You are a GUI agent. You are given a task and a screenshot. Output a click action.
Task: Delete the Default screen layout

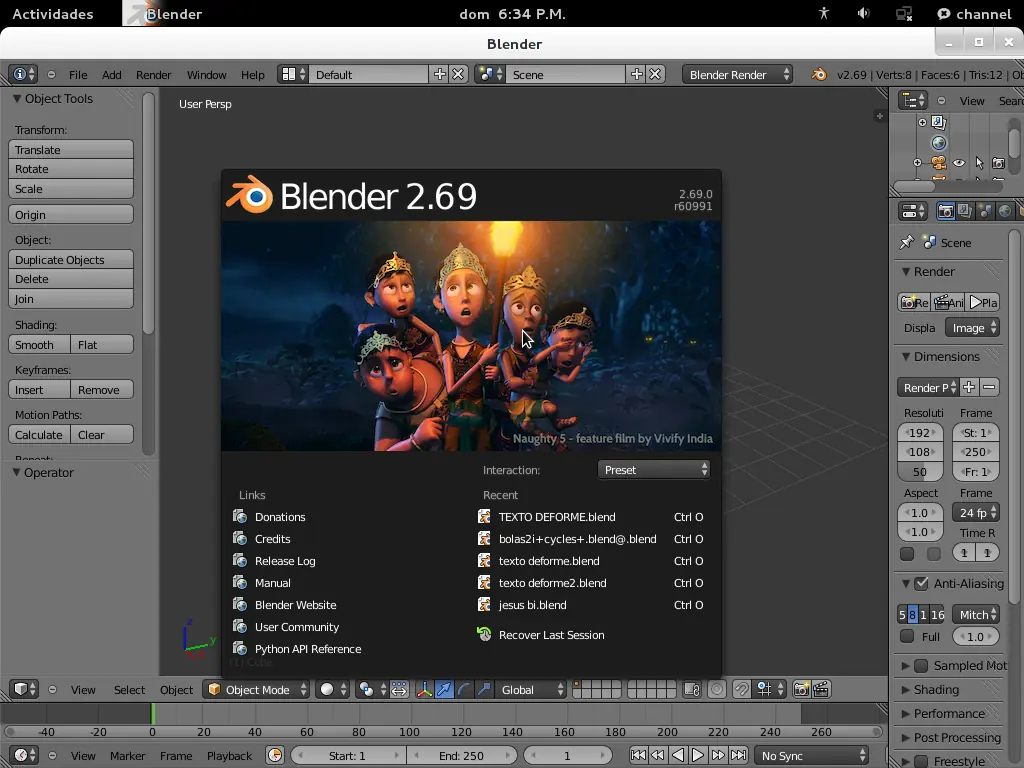tap(458, 74)
